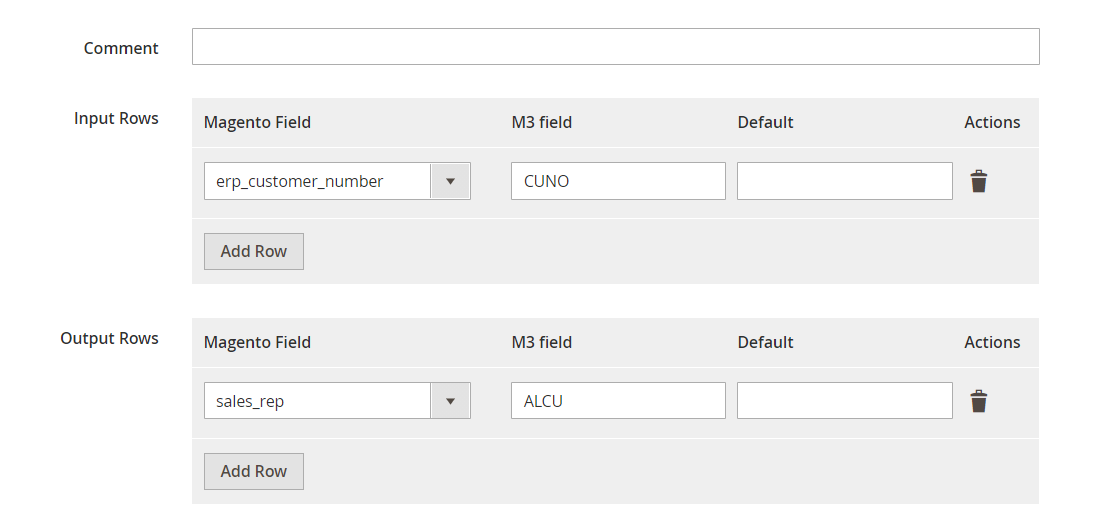1099x528 pixels.
Task: Delete the erp_customer_number input row
Action: (x=978, y=181)
